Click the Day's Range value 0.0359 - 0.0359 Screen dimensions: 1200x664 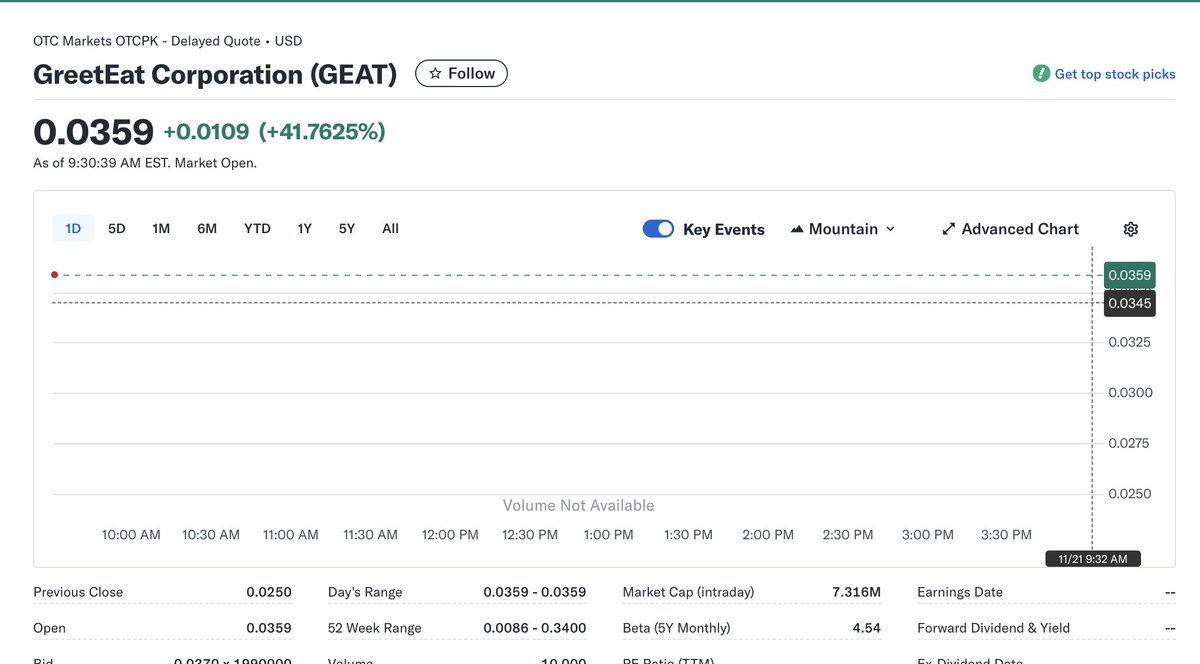535,592
